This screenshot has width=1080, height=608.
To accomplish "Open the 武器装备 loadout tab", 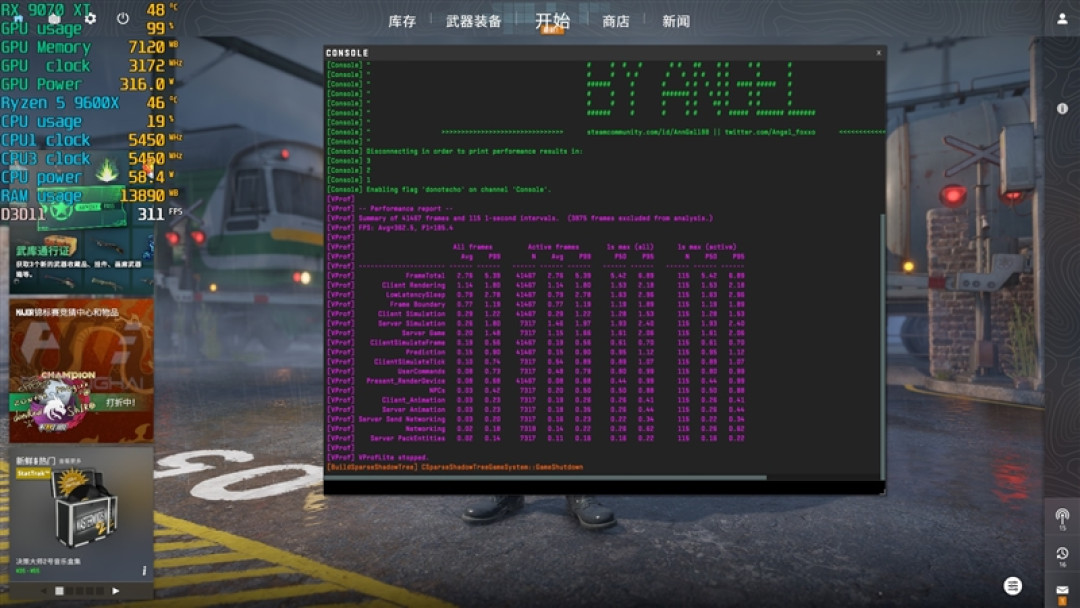I will [x=473, y=21].
